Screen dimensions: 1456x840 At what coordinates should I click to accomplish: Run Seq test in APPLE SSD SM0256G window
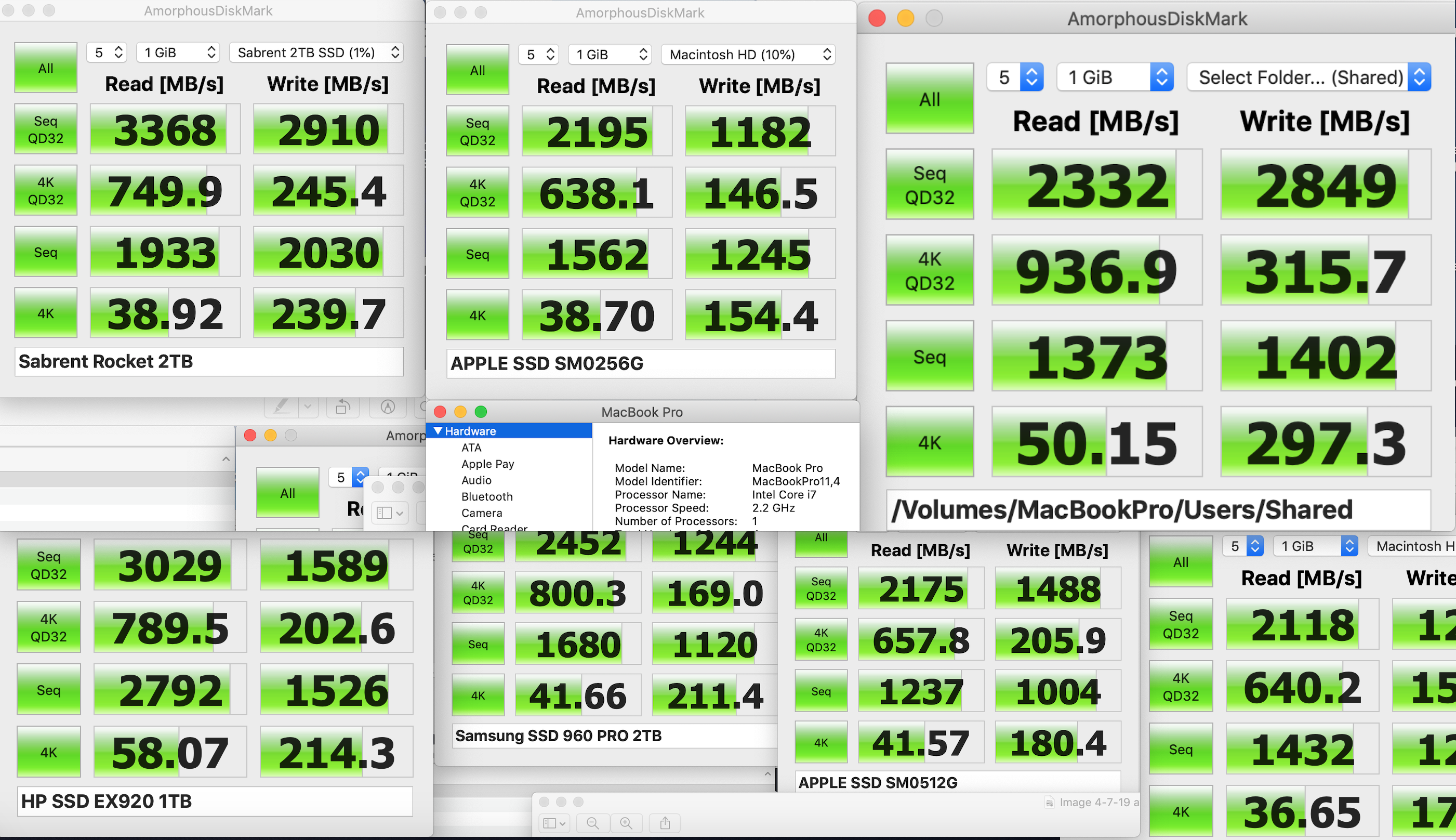pos(478,254)
